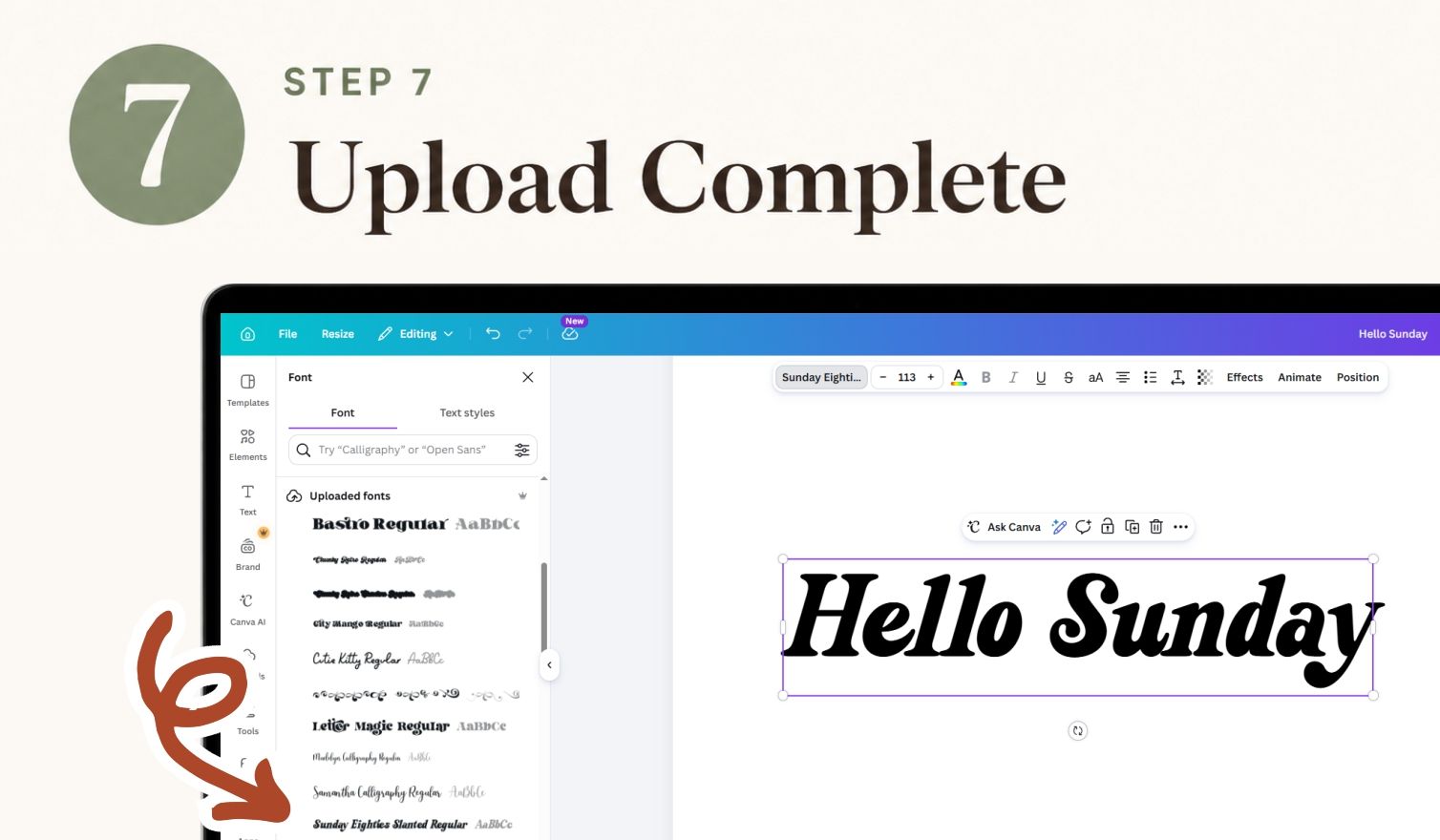
Task: Open the cloud save status icon
Action: pyautogui.click(x=570, y=334)
